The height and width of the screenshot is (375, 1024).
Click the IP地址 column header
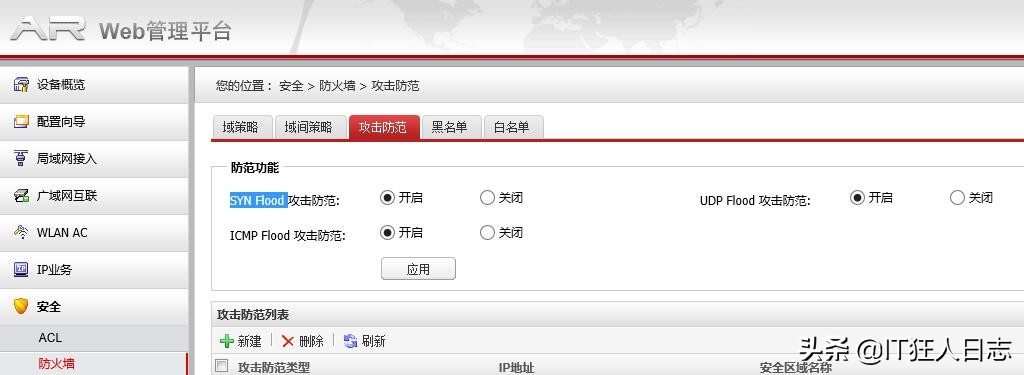click(516, 368)
